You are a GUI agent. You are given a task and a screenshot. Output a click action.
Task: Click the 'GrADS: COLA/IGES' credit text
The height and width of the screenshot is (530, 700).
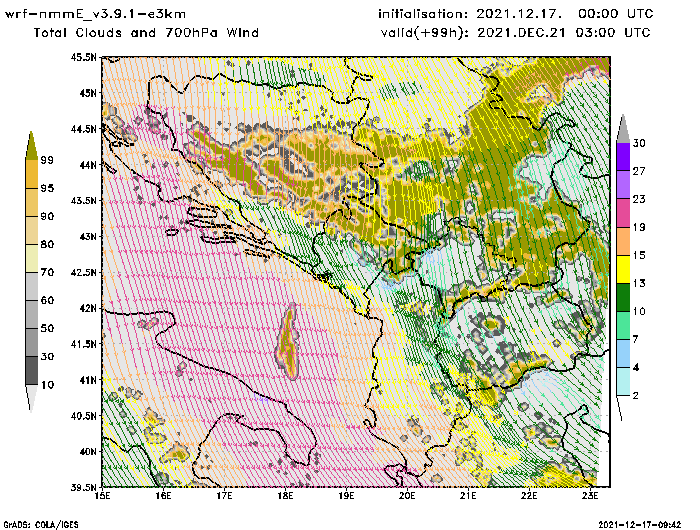(x=41, y=525)
